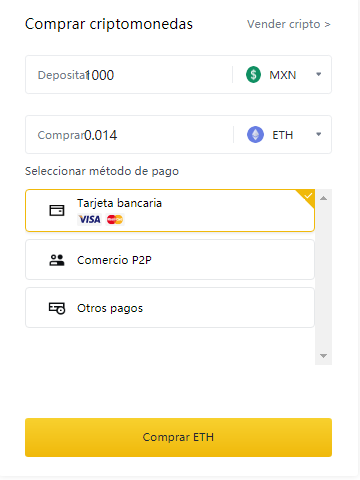The image size is (360, 480).
Task: Click the Otros pagos card icon
Action: tap(57, 308)
